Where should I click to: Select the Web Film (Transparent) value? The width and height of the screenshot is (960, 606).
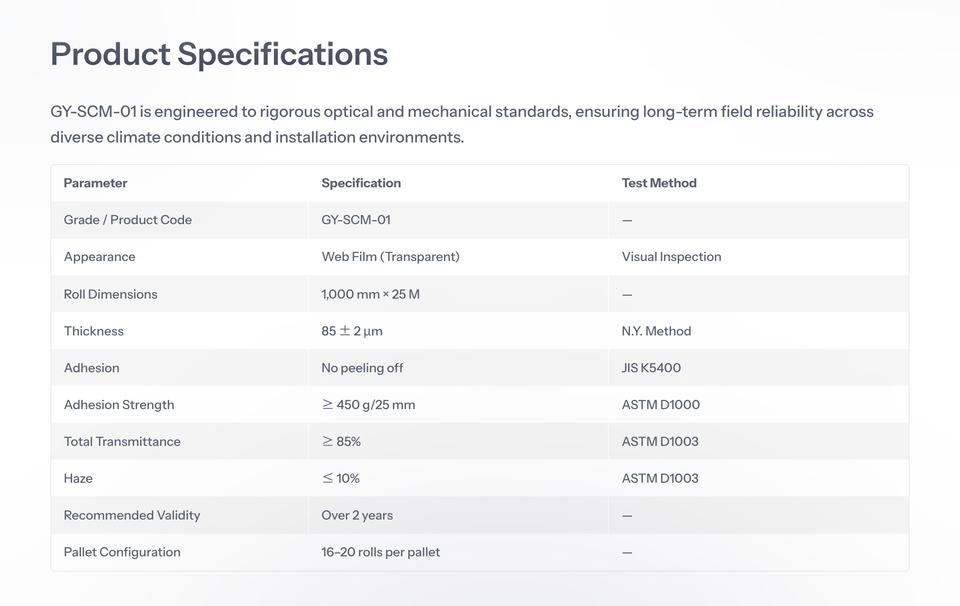click(390, 257)
